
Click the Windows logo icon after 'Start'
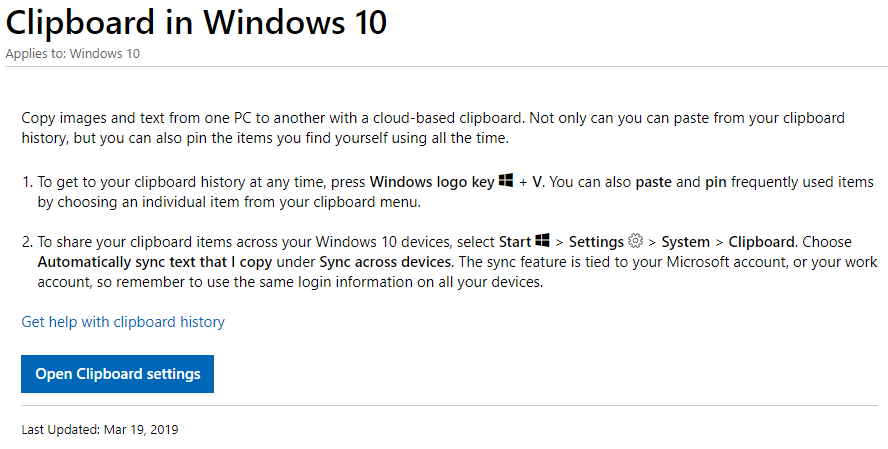tap(542, 240)
